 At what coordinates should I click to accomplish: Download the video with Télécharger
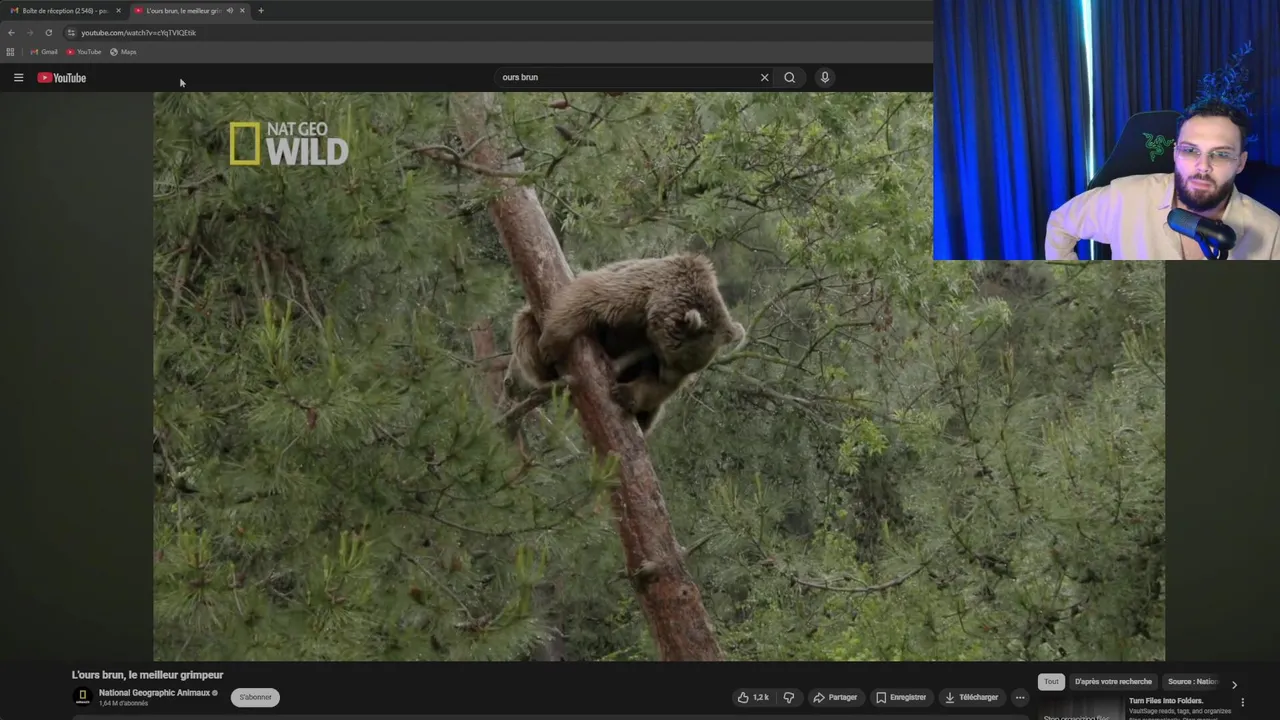point(971,697)
